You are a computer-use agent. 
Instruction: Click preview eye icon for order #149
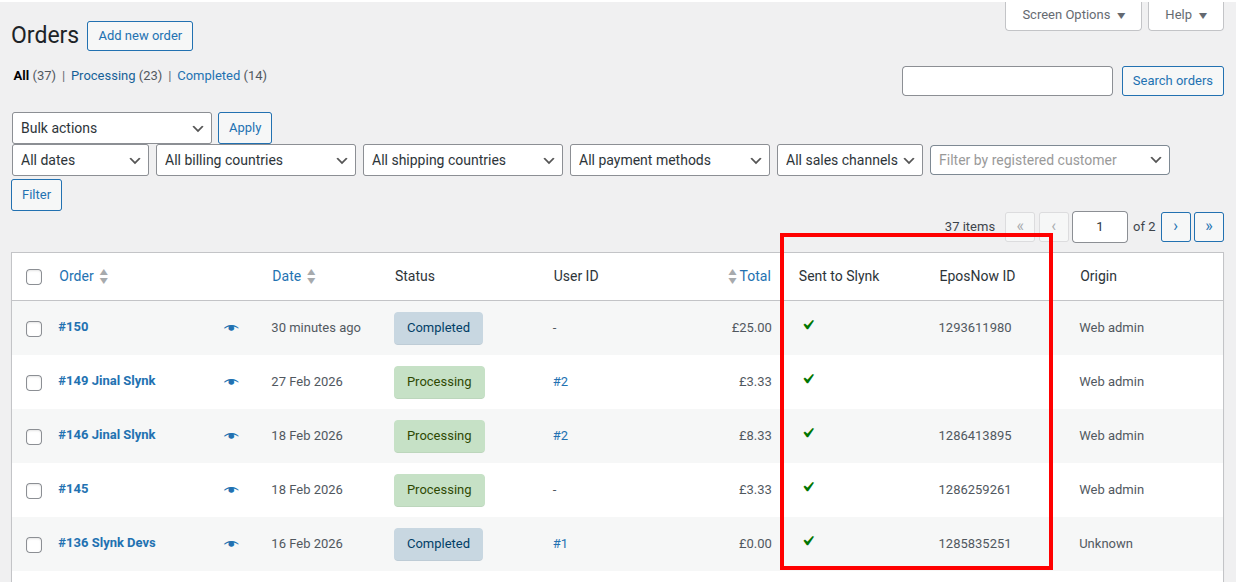[x=231, y=382]
